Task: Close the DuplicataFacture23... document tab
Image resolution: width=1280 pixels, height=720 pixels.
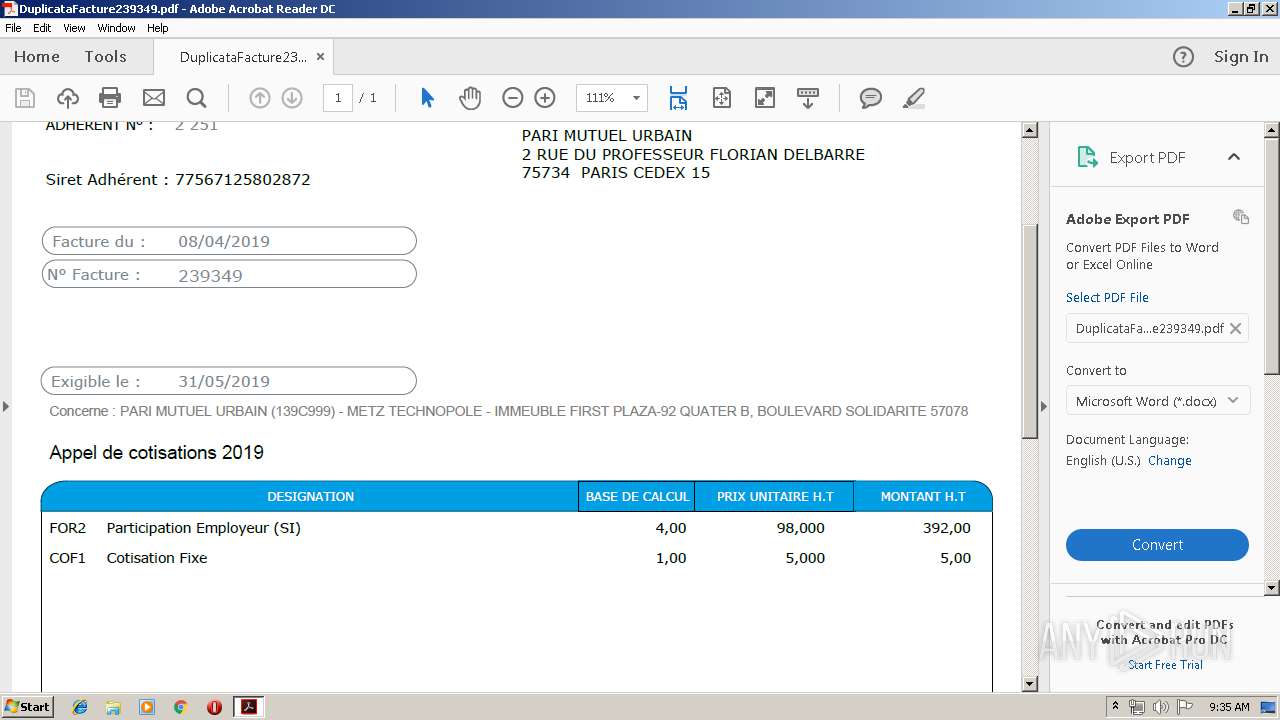Action: (320, 57)
